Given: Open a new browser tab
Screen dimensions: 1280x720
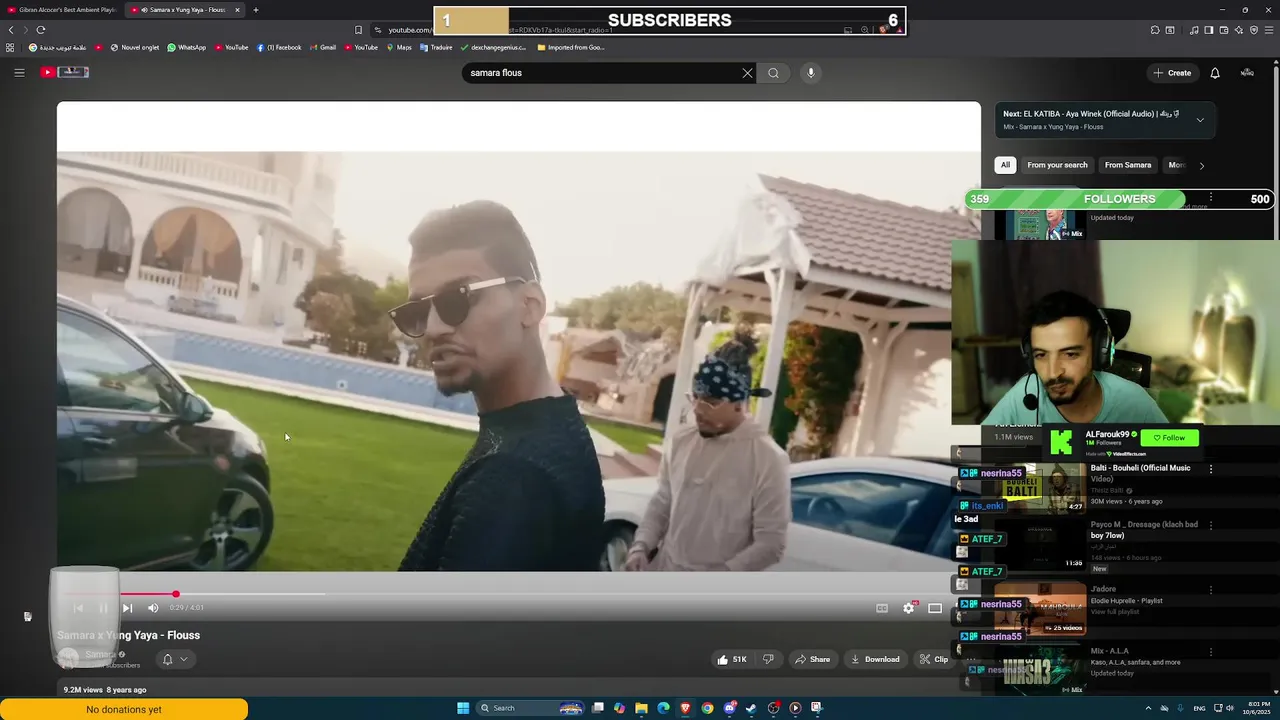Looking at the screenshot, I should (x=256, y=10).
